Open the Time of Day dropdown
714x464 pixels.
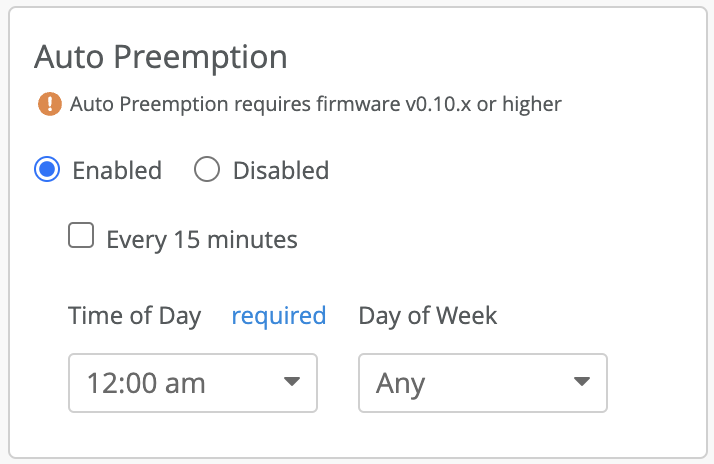(192, 382)
